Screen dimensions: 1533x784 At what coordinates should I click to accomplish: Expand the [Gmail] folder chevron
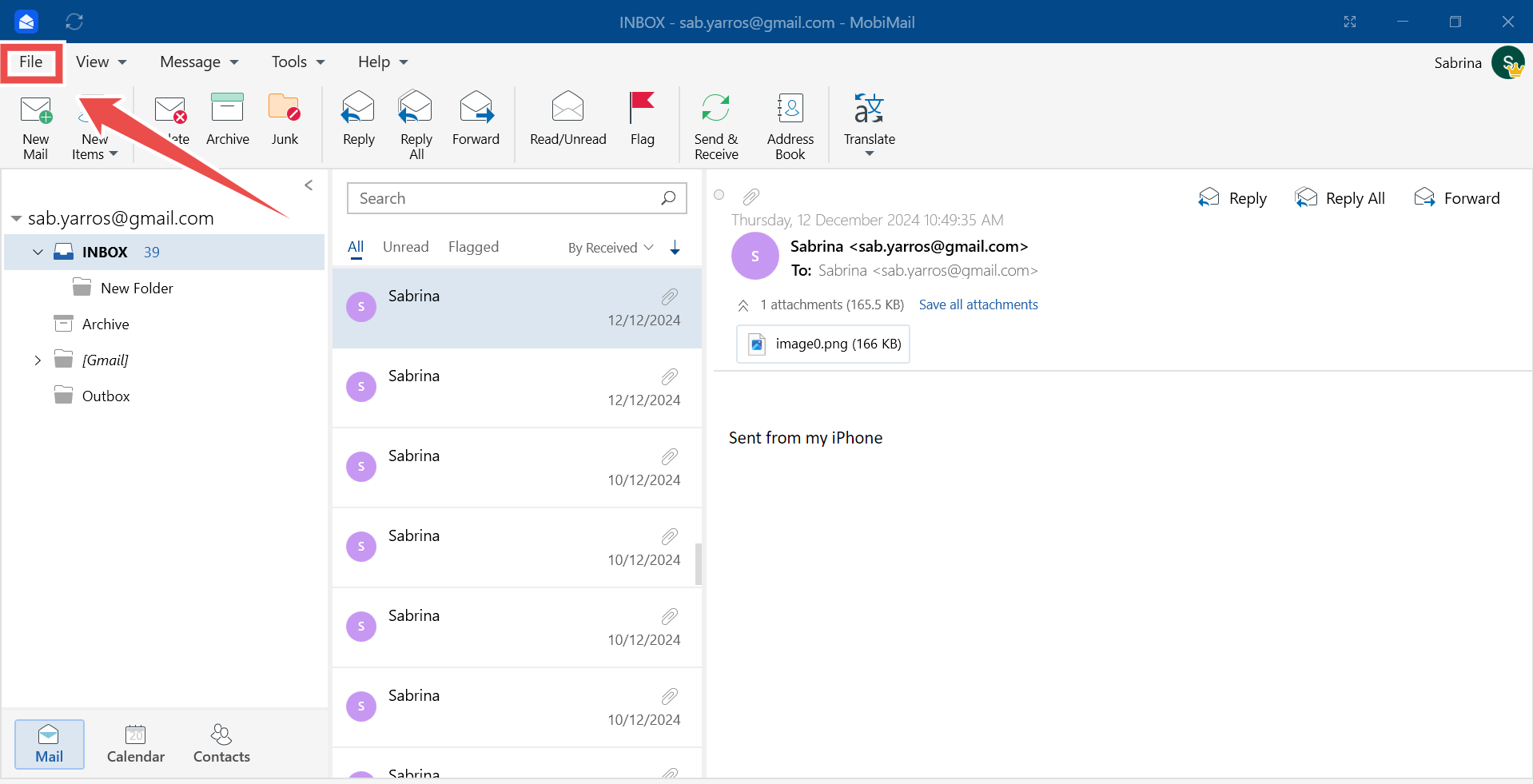coord(38,360)
